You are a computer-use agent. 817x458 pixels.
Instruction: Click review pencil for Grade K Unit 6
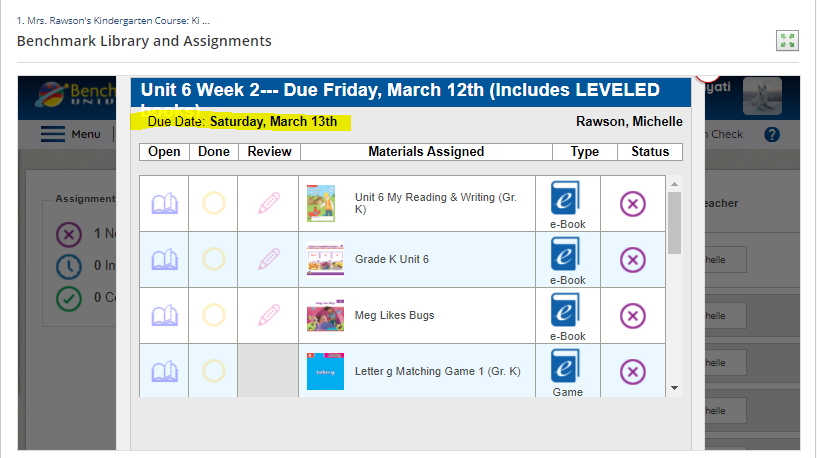pos(269,259)
